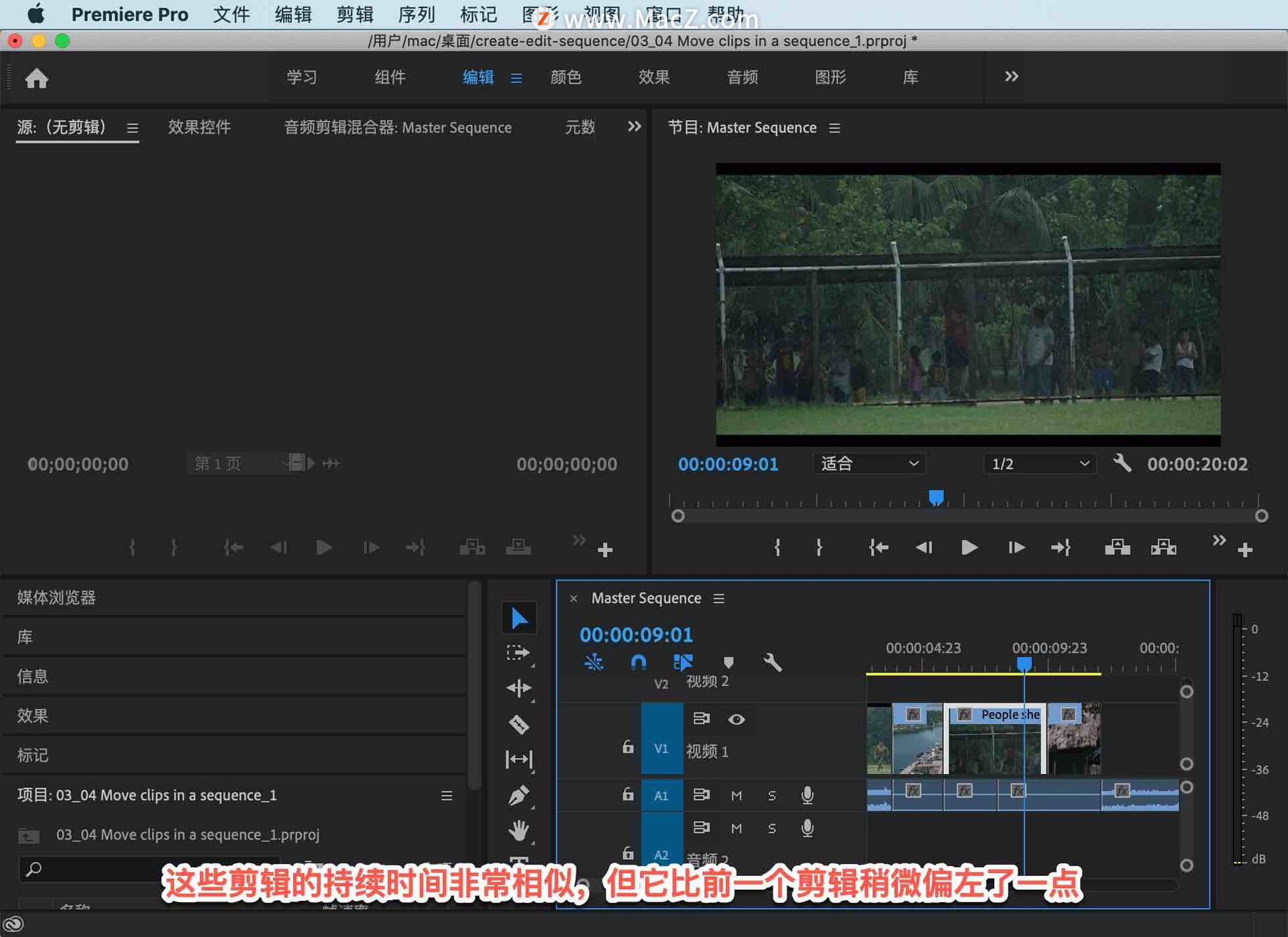
Task: Open timeline display settings wrench
Action: point(772,663)
